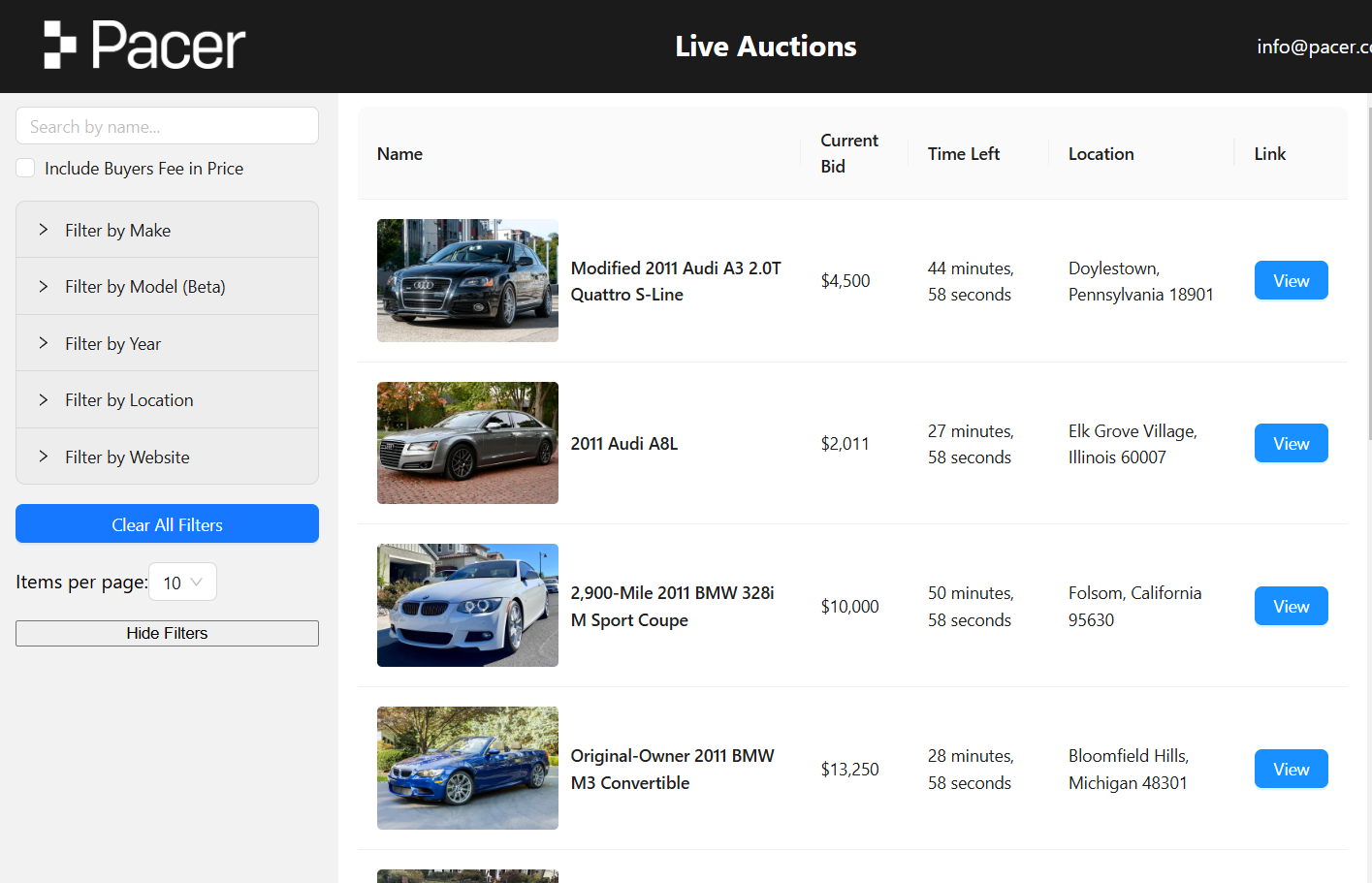Click the Pacer wordmark text

[169, 46]
